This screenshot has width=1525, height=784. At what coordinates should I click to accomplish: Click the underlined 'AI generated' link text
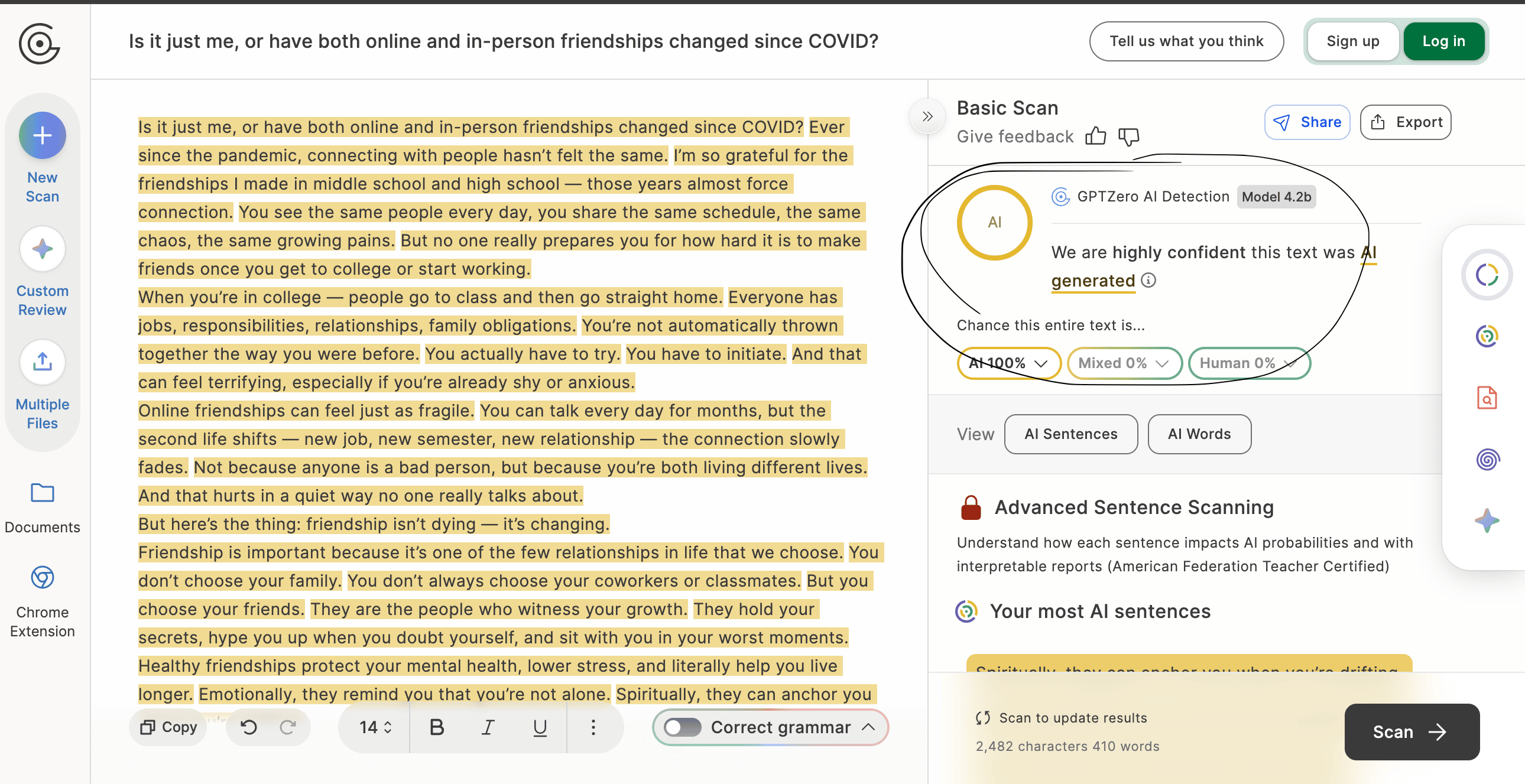(x=1093, y=281)
